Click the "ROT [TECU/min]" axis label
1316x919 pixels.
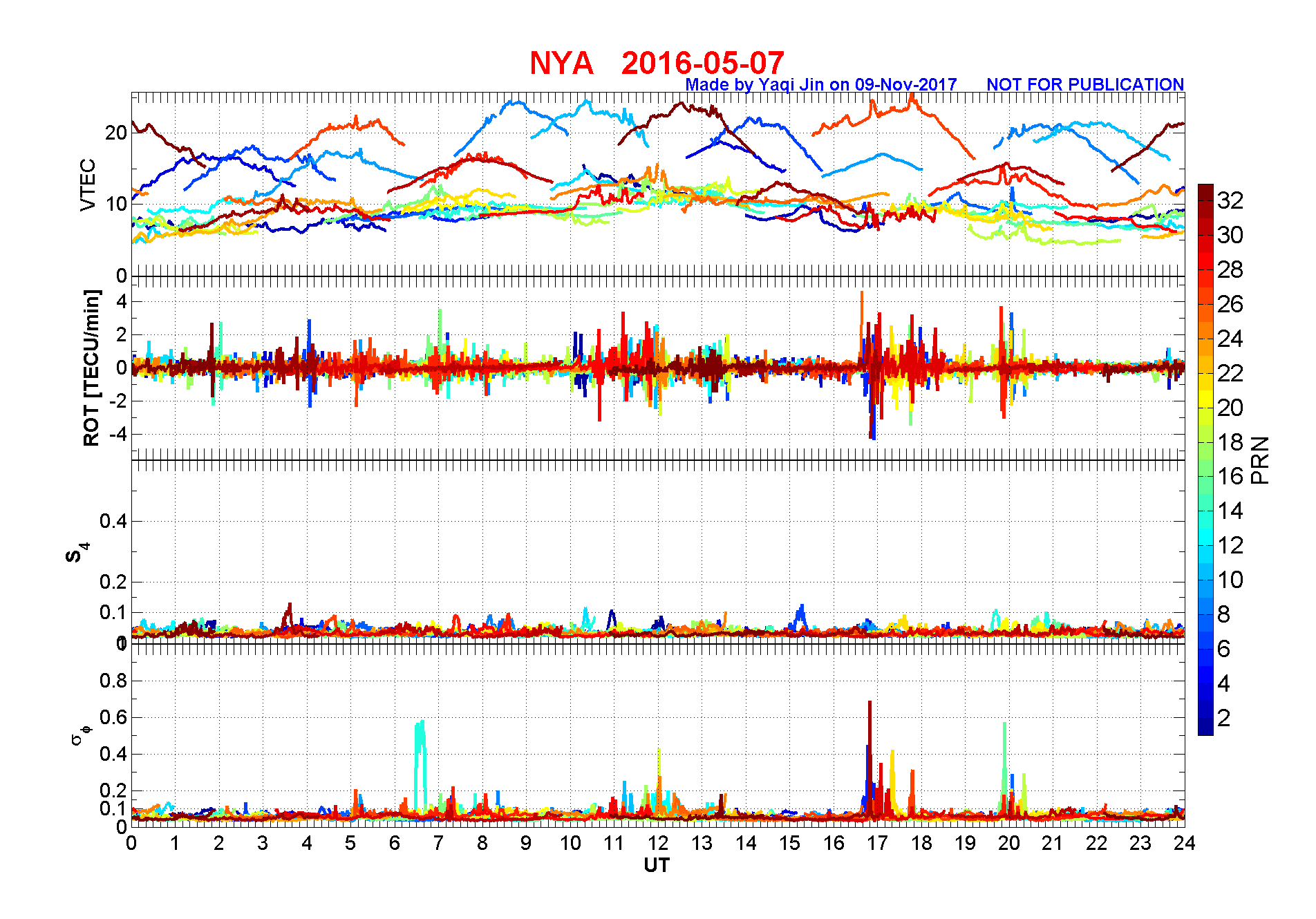coord(91,368)
